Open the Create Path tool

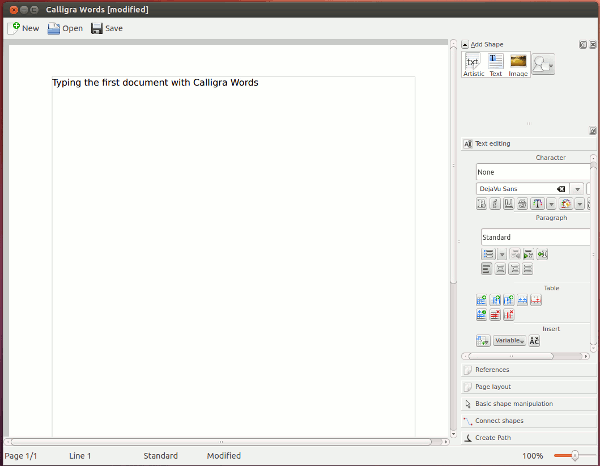click(529, 438)
